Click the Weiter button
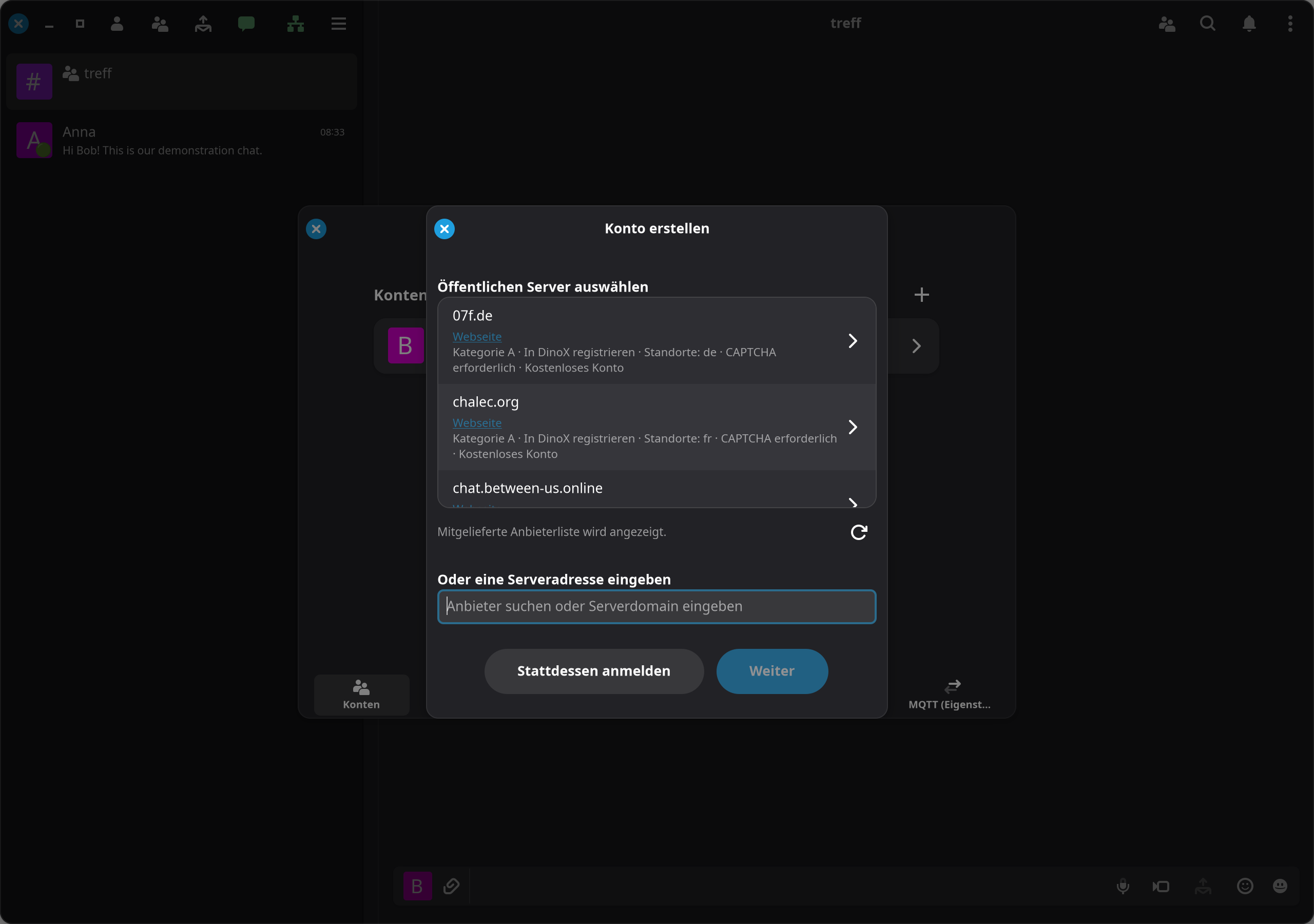Screen dimensions: 1314x924 pos(771,671)
